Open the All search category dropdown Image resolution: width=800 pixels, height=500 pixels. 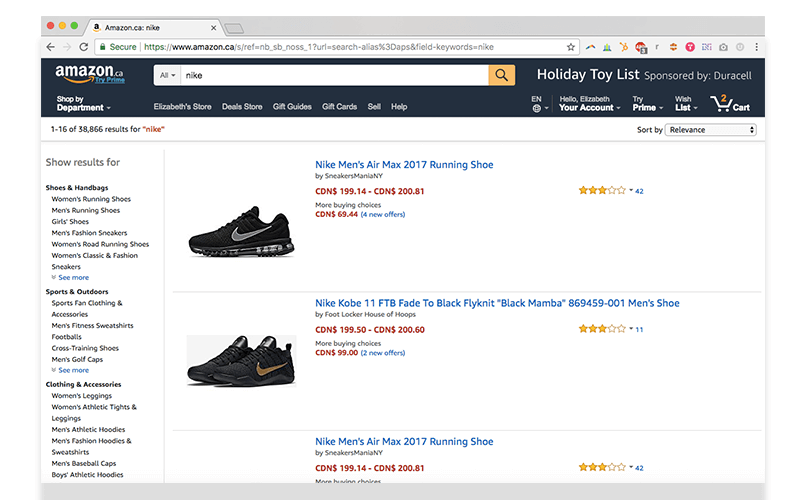pos(167,75)
